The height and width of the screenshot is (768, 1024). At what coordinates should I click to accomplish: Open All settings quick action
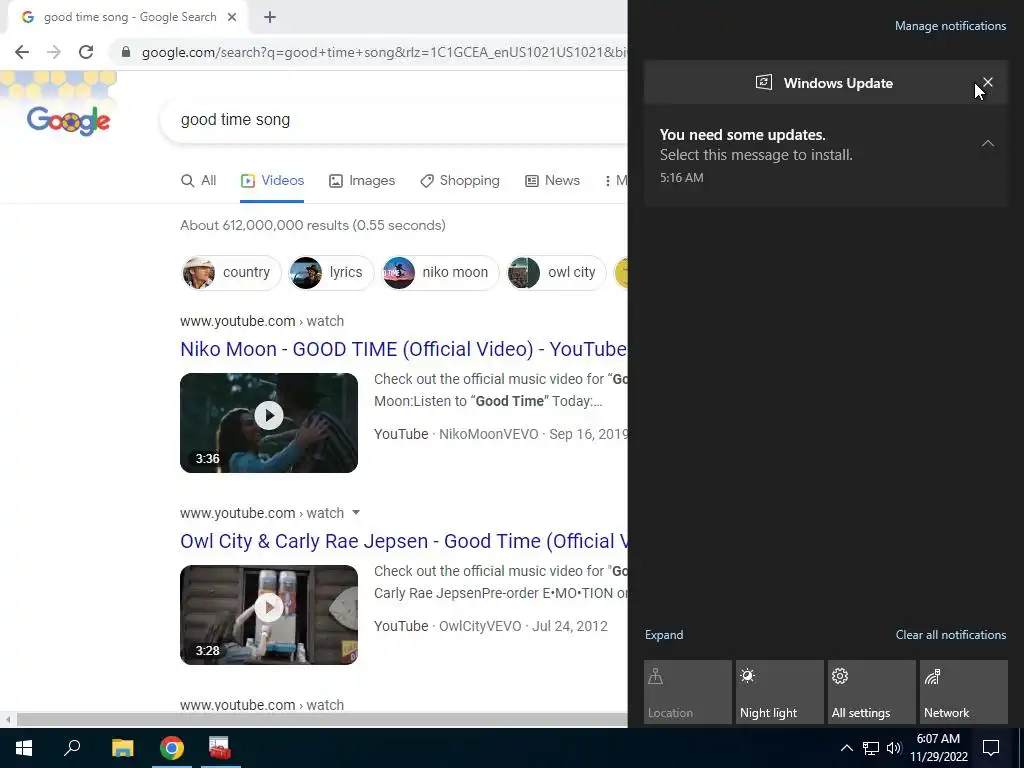(x=872, y=692)
